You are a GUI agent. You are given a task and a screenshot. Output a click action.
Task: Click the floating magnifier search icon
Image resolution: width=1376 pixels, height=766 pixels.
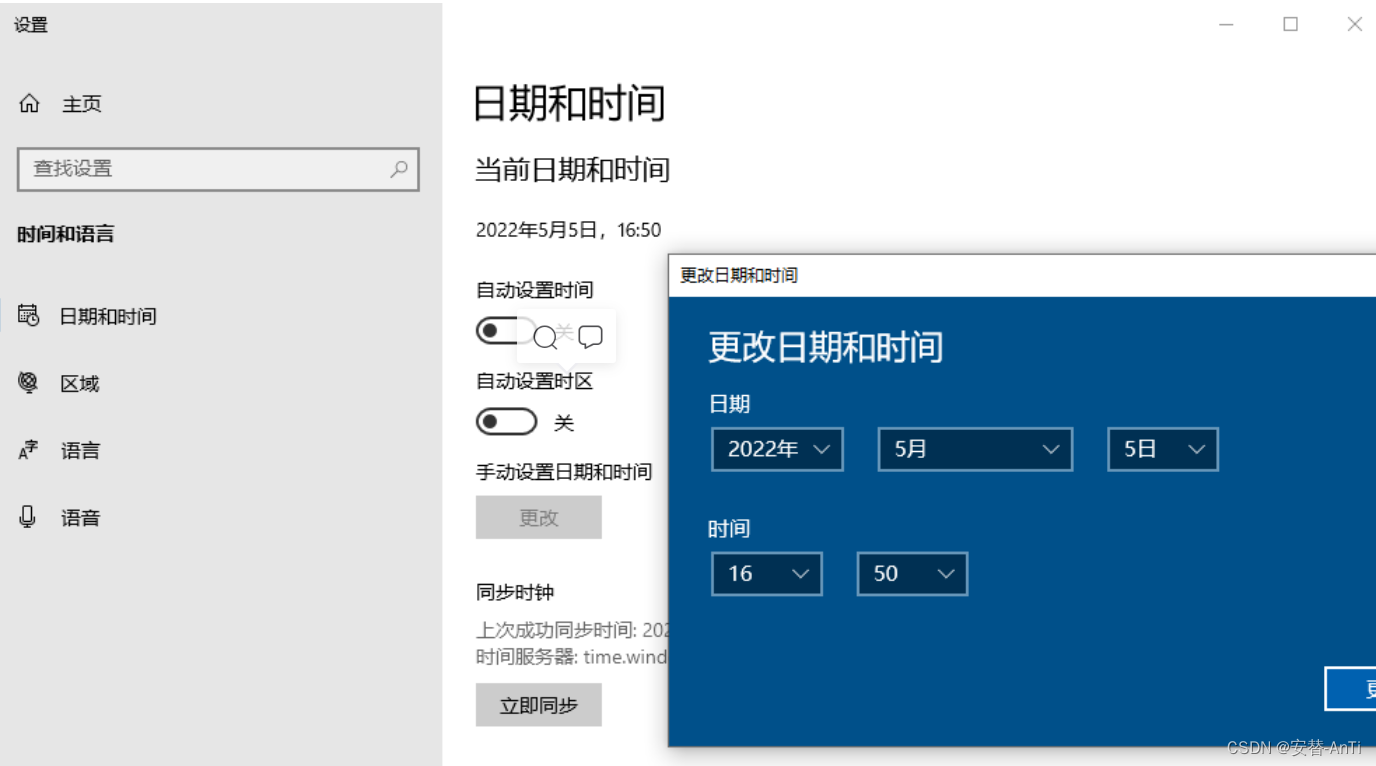(x=545, y=337)
